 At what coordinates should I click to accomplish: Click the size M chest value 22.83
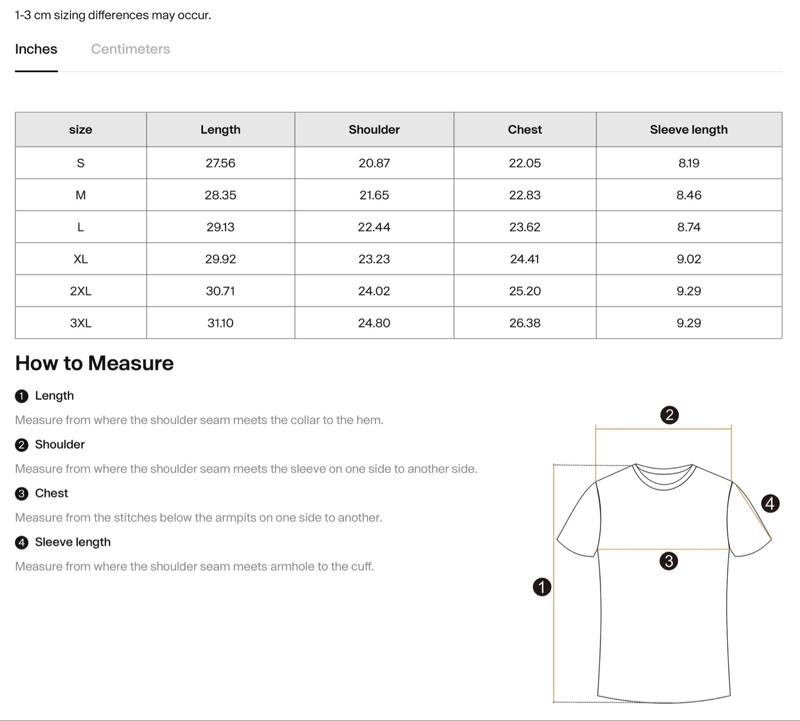[525, 195]
